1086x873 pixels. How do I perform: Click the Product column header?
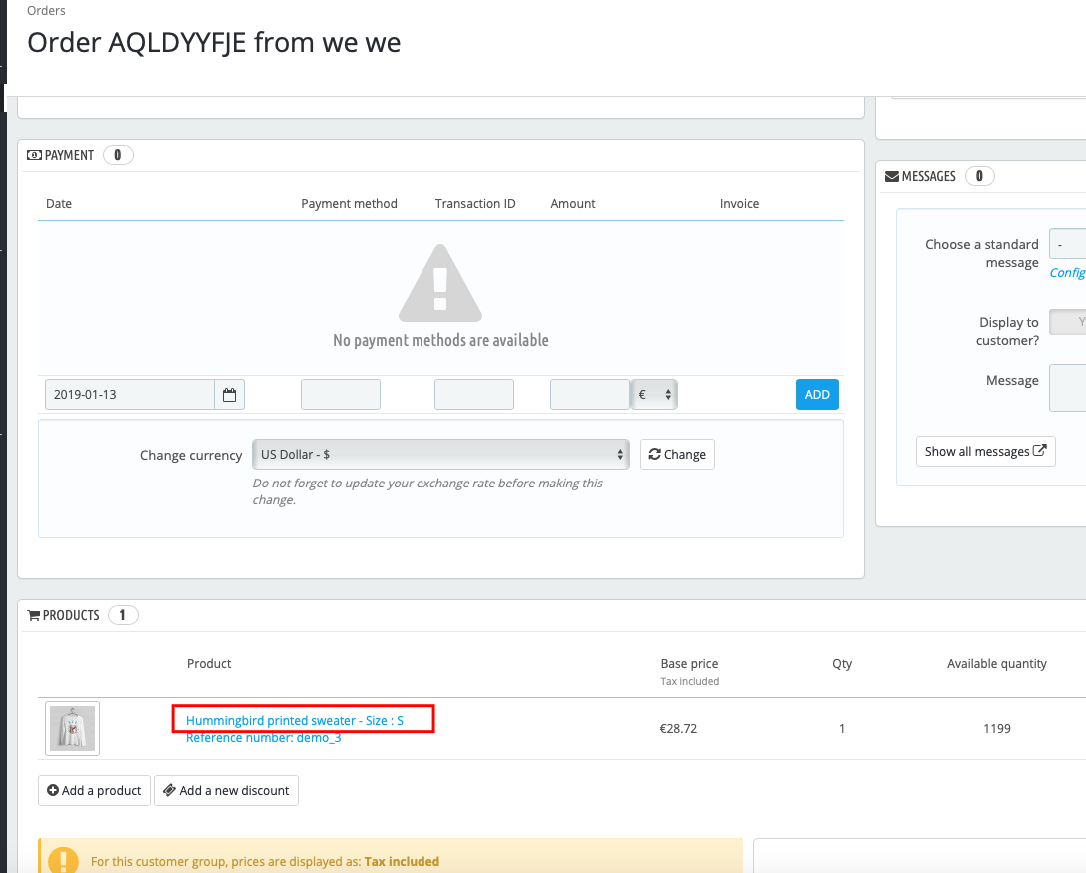(x=209, y=664)
